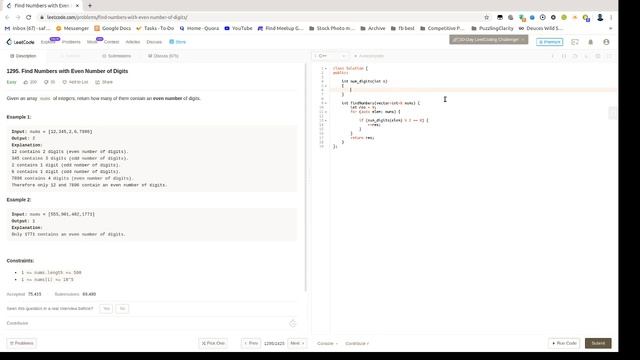The image size is (640, 360).
Task: Close the Find Numbers with Even tab
Action: pos(77,6)
